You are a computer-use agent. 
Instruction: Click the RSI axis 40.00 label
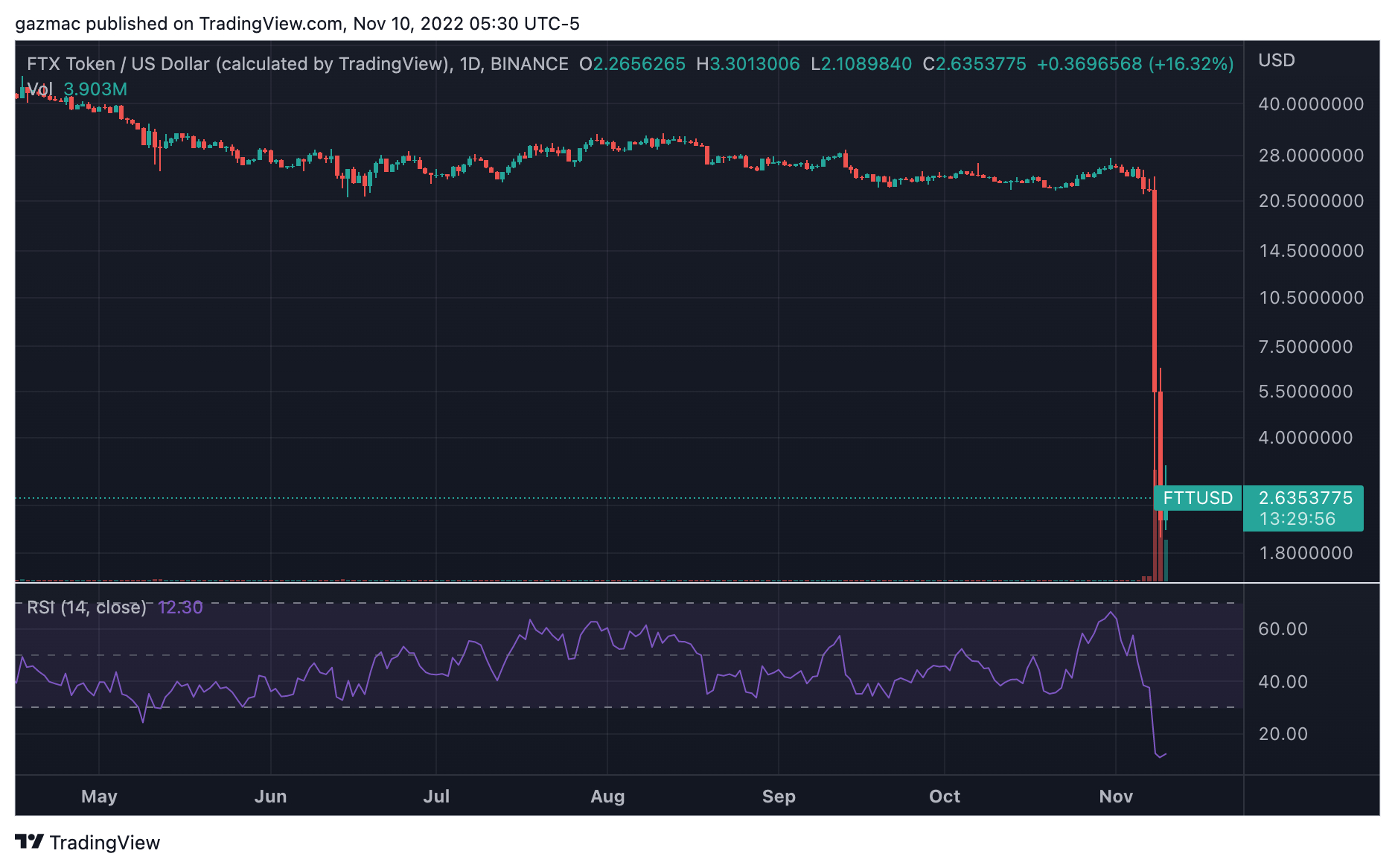point(1283,682)
